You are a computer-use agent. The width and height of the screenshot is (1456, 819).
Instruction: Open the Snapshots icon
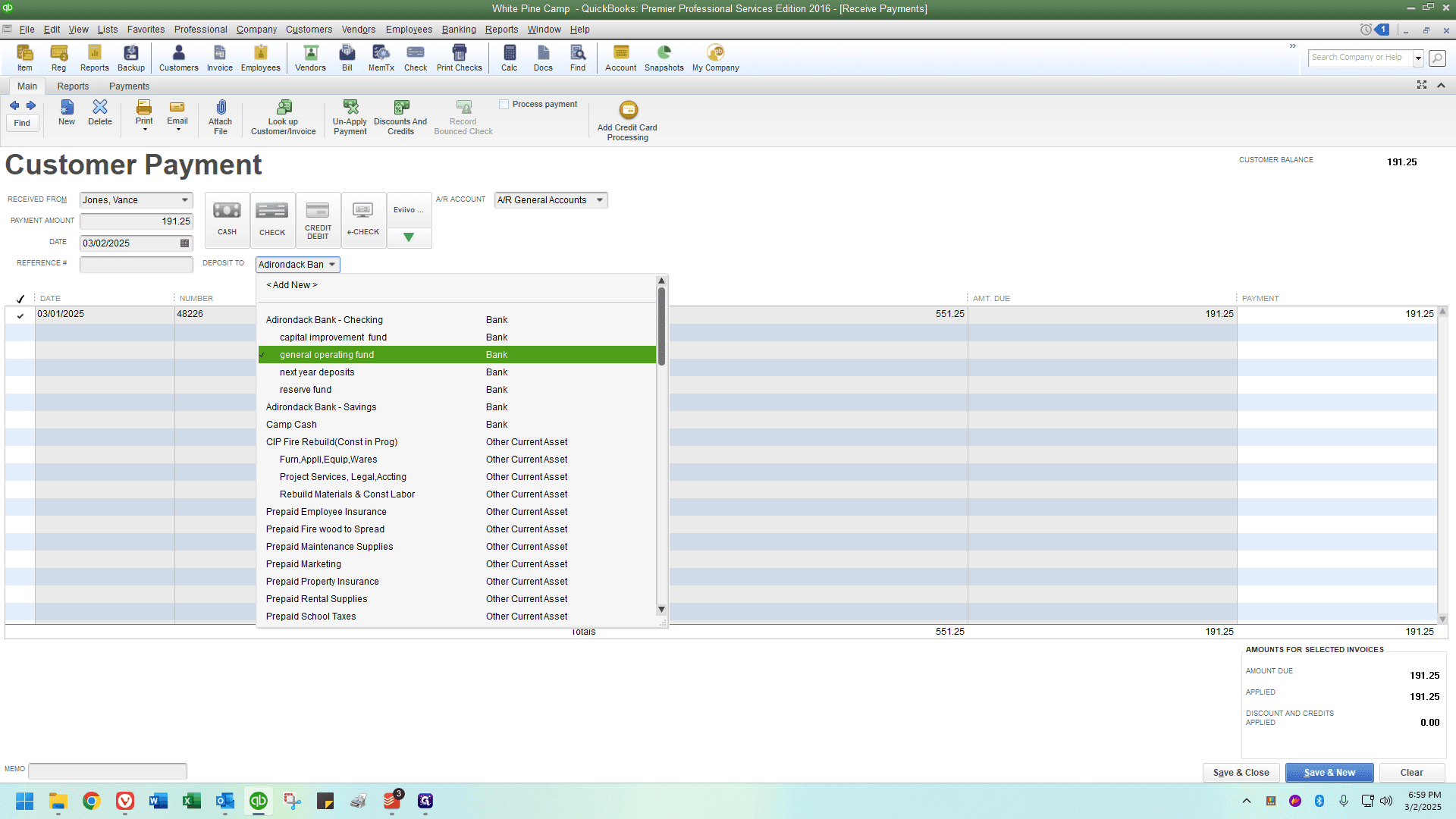tap(664, 58)
